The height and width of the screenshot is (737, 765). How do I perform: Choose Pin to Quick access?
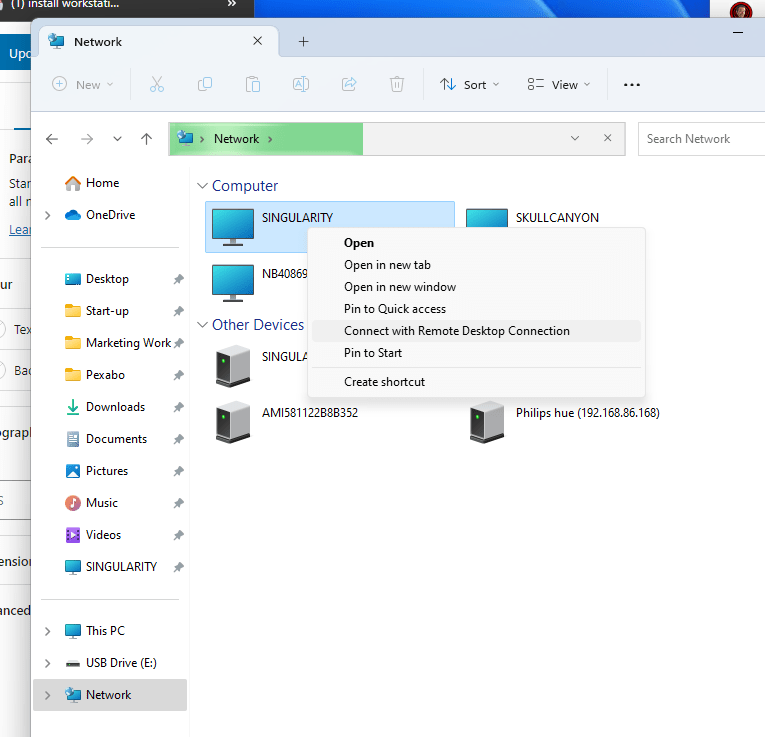[x=476, y=309]
